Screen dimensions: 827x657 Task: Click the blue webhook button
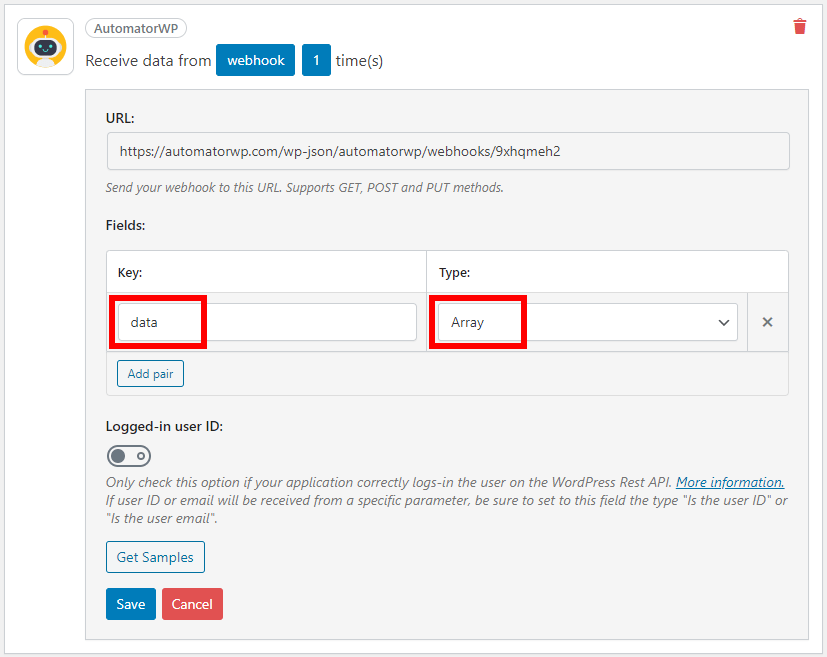(x=255, y=60)
